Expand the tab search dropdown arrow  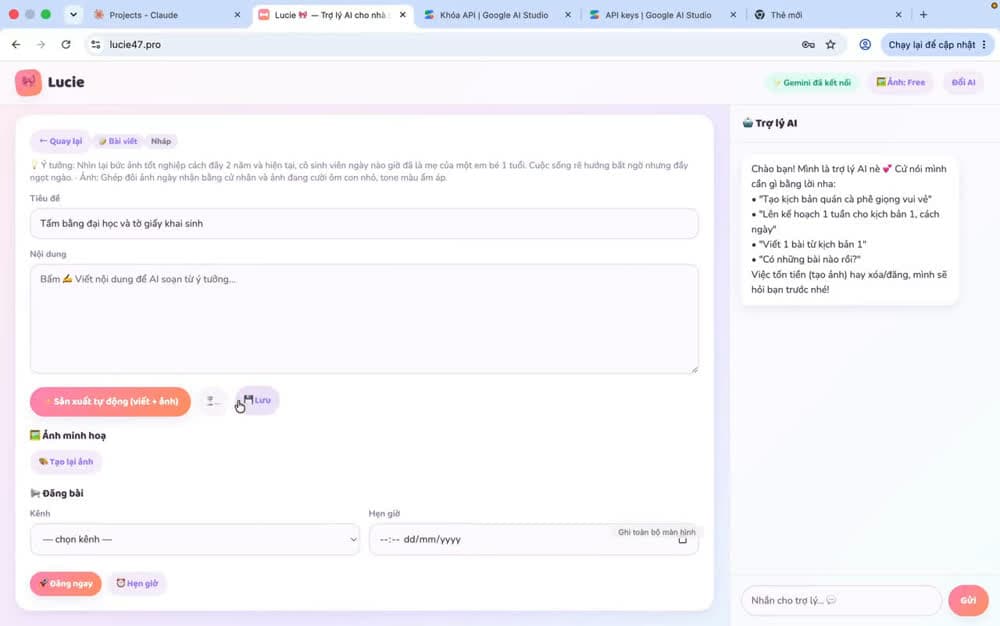(x=73, y=15)
